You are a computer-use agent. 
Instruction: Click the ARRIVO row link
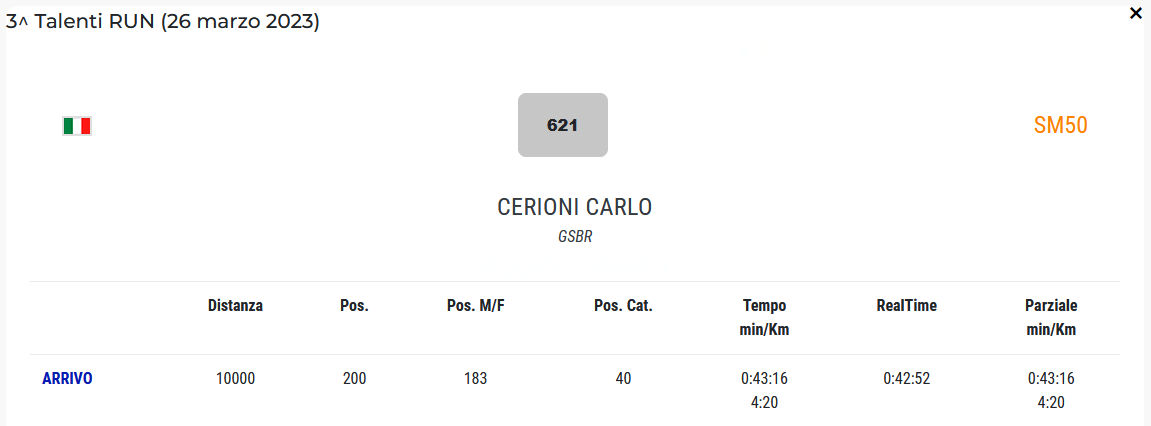(x=67, y=378)
